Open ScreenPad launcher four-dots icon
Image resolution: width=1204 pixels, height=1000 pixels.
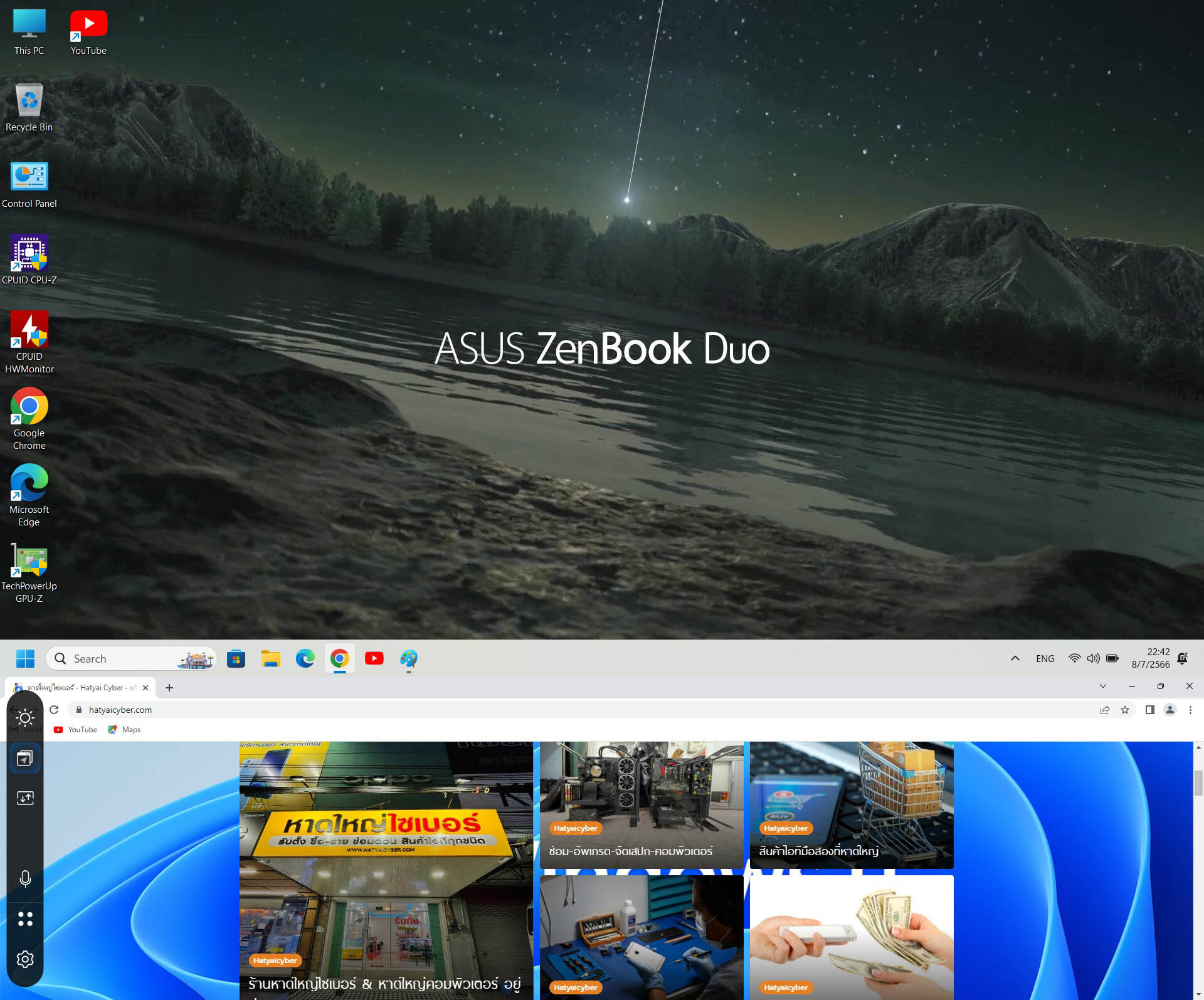[25, 918]
